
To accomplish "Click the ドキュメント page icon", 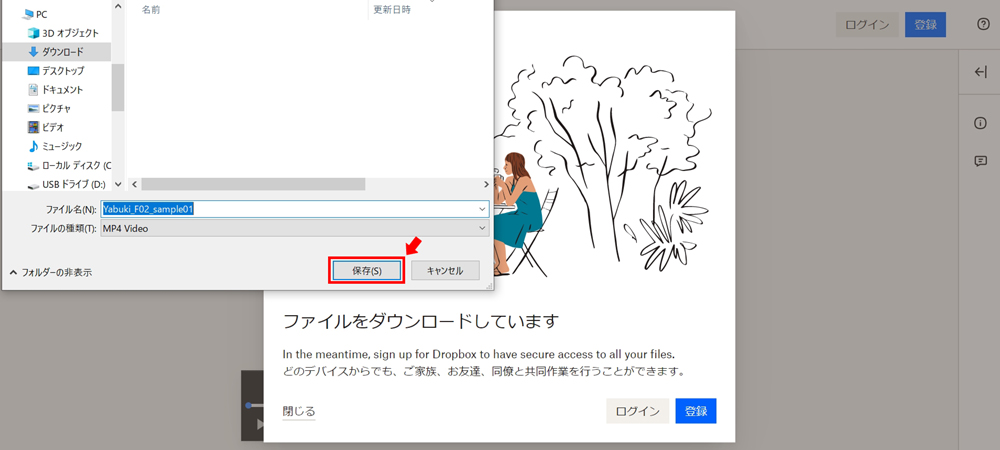I will click(33, 90).
